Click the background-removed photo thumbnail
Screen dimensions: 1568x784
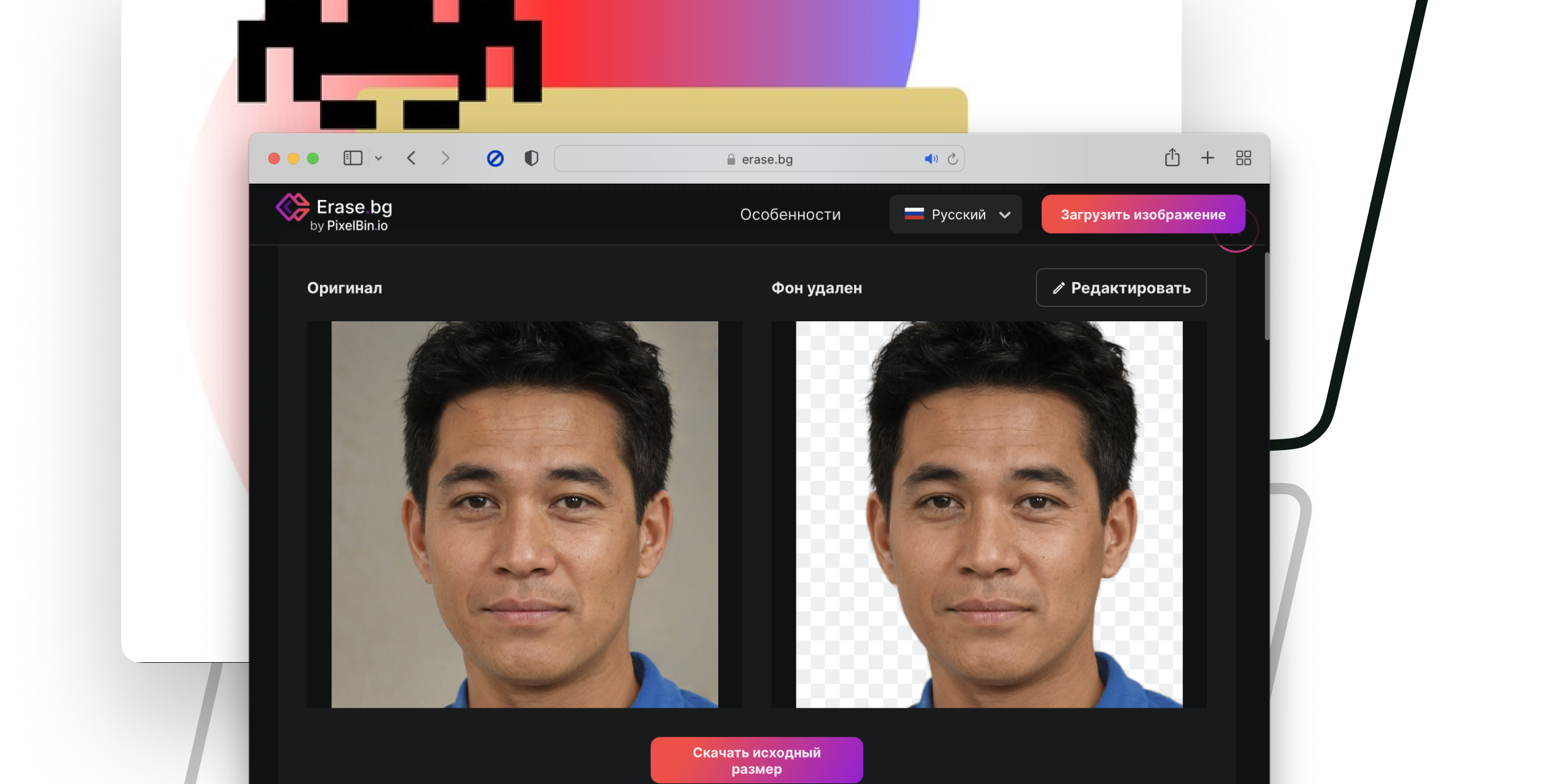coord(989,514)
